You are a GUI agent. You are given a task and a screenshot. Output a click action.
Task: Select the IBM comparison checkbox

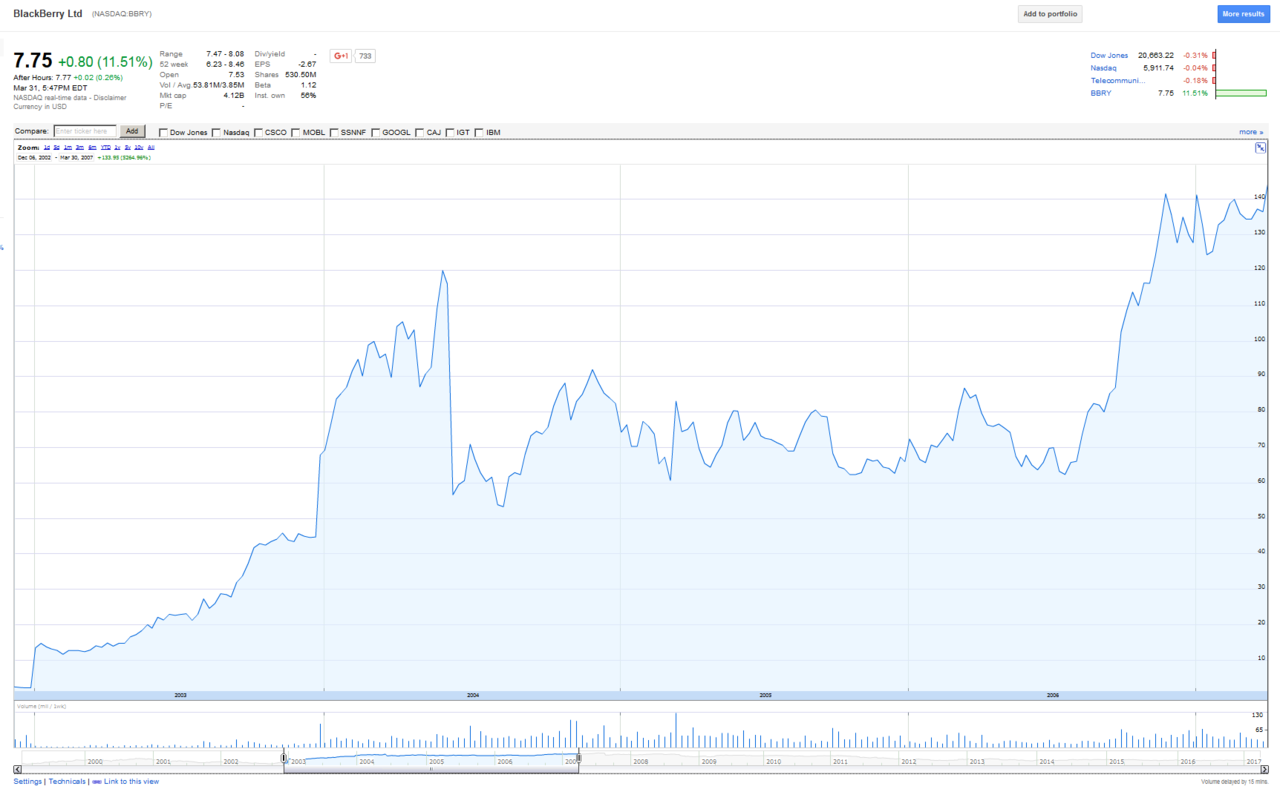coord(479,132)
